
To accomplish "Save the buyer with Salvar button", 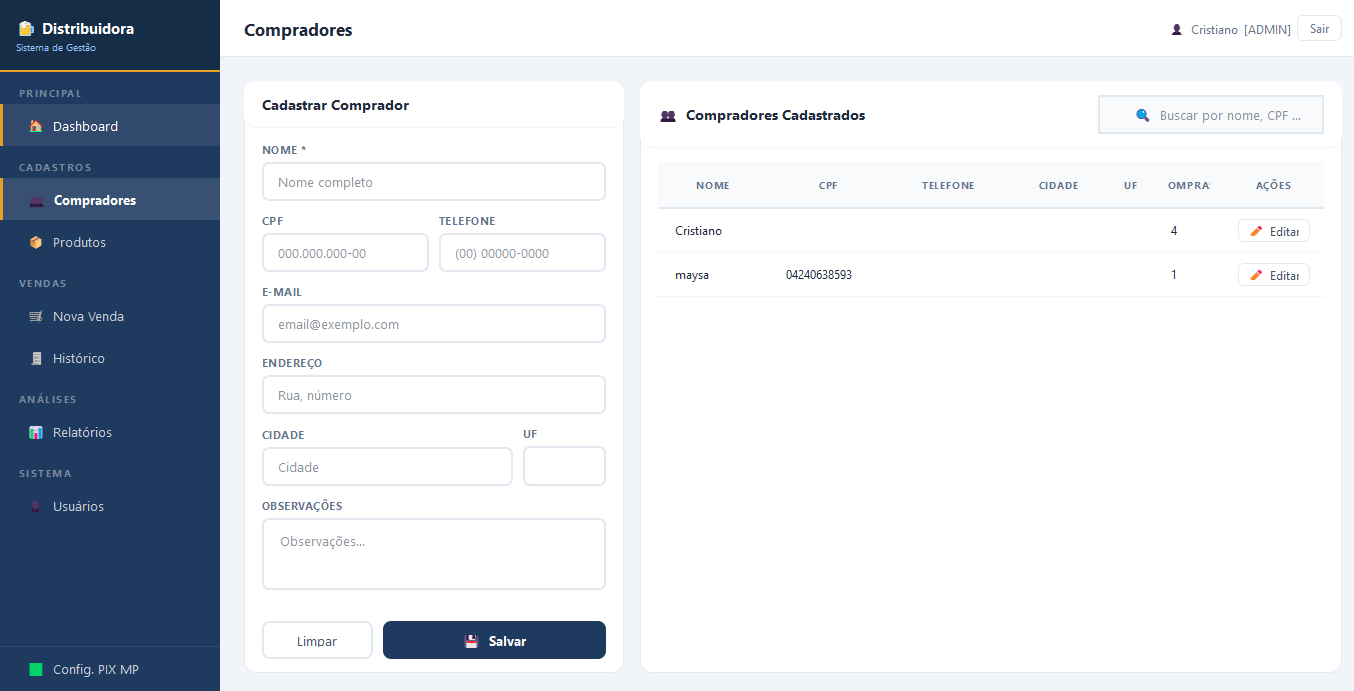I will 494,640.
